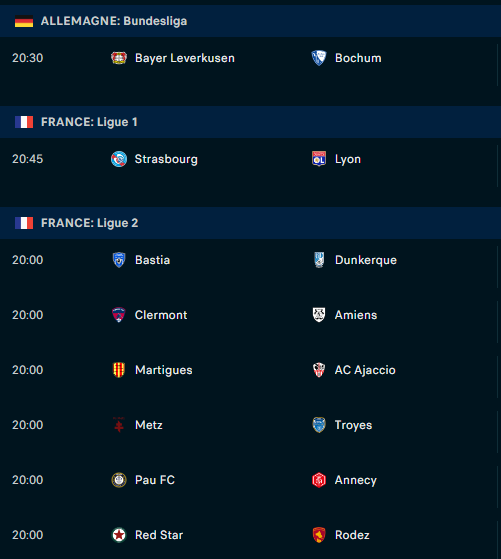Click the Annecy red badge
This screenshot has height=559, width=501.
pyautogui.click(x=319, y=480)
